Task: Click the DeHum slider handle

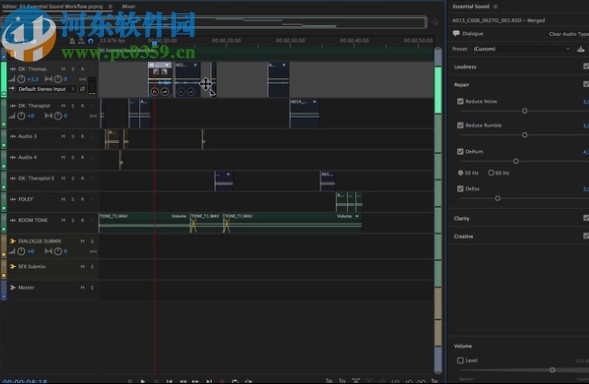Action: [x=516, y=161]
